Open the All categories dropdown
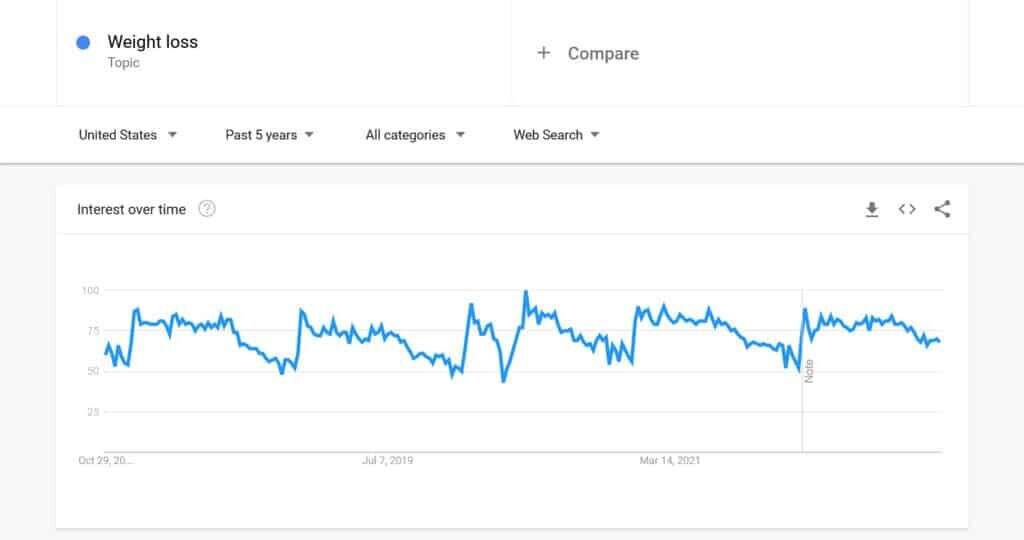Viewport: 1024px width, 540px height. click(415, 135)
